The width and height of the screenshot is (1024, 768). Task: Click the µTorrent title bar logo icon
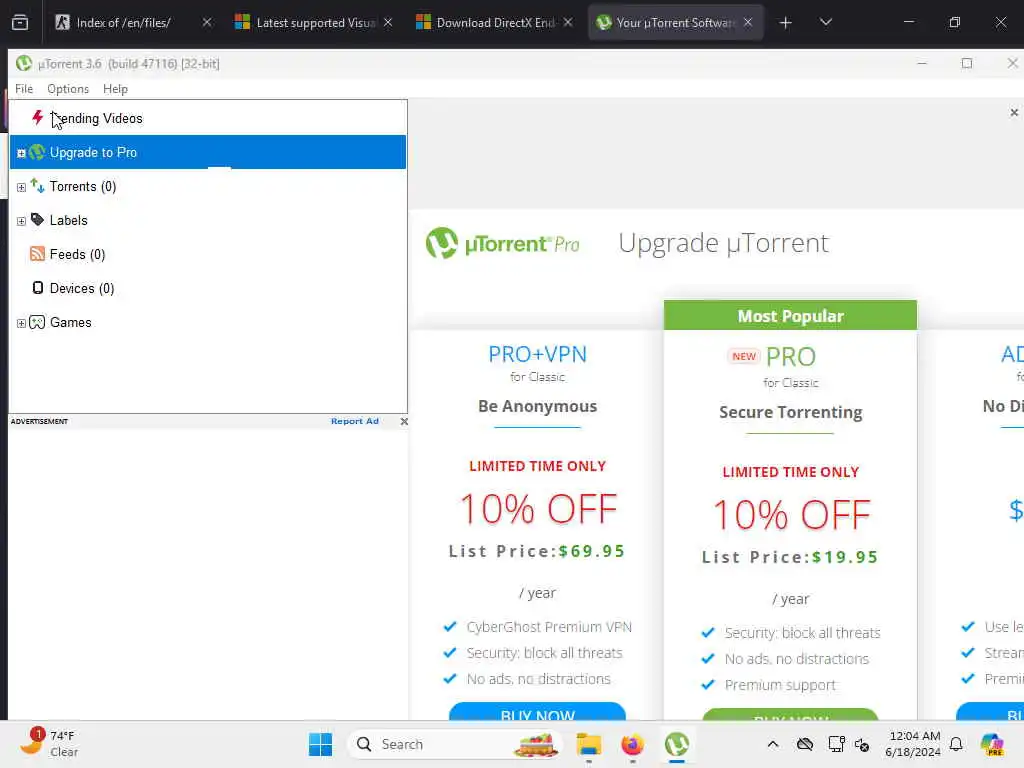[24, 63]
